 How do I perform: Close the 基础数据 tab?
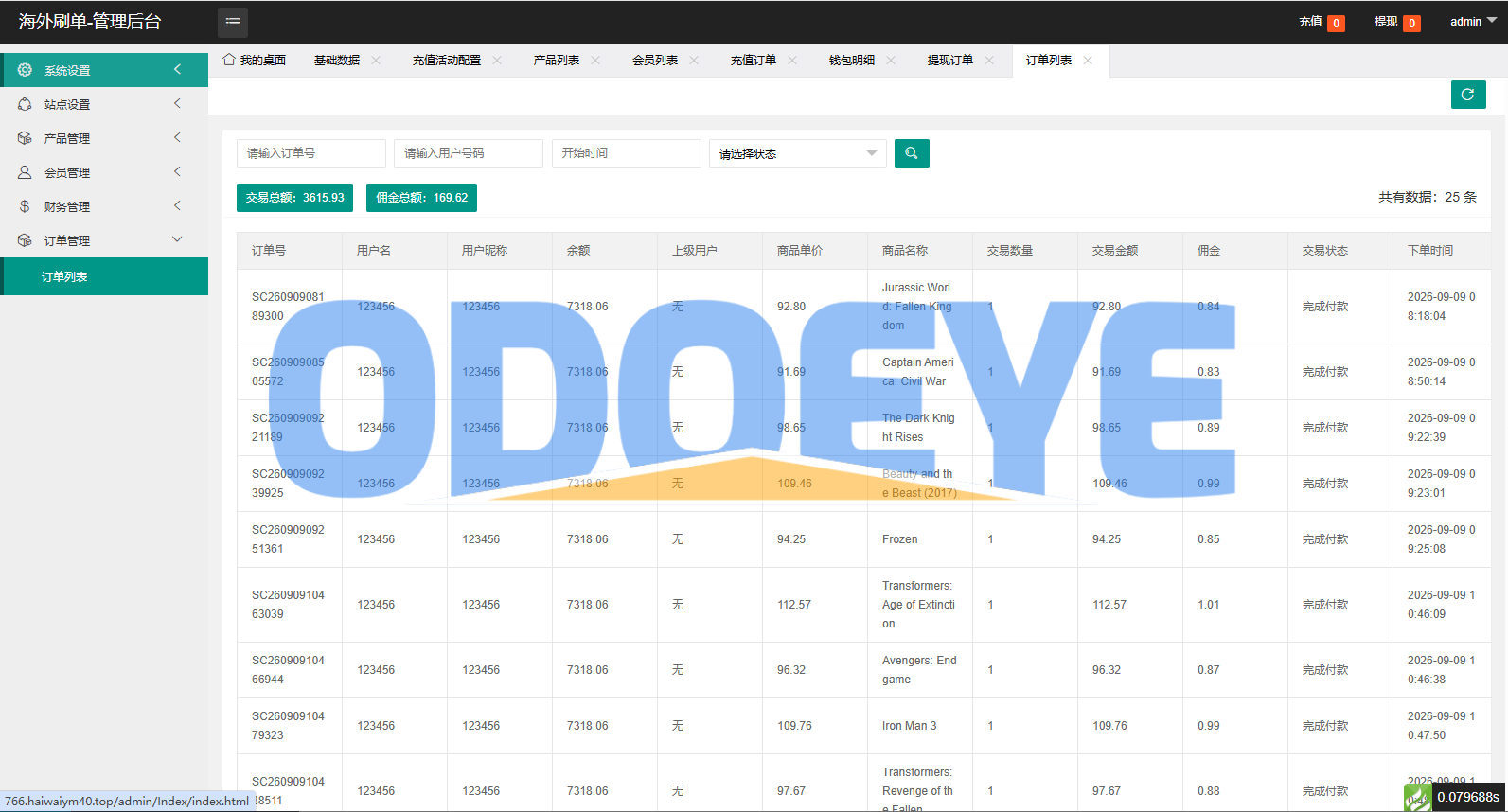click(376, 61)
